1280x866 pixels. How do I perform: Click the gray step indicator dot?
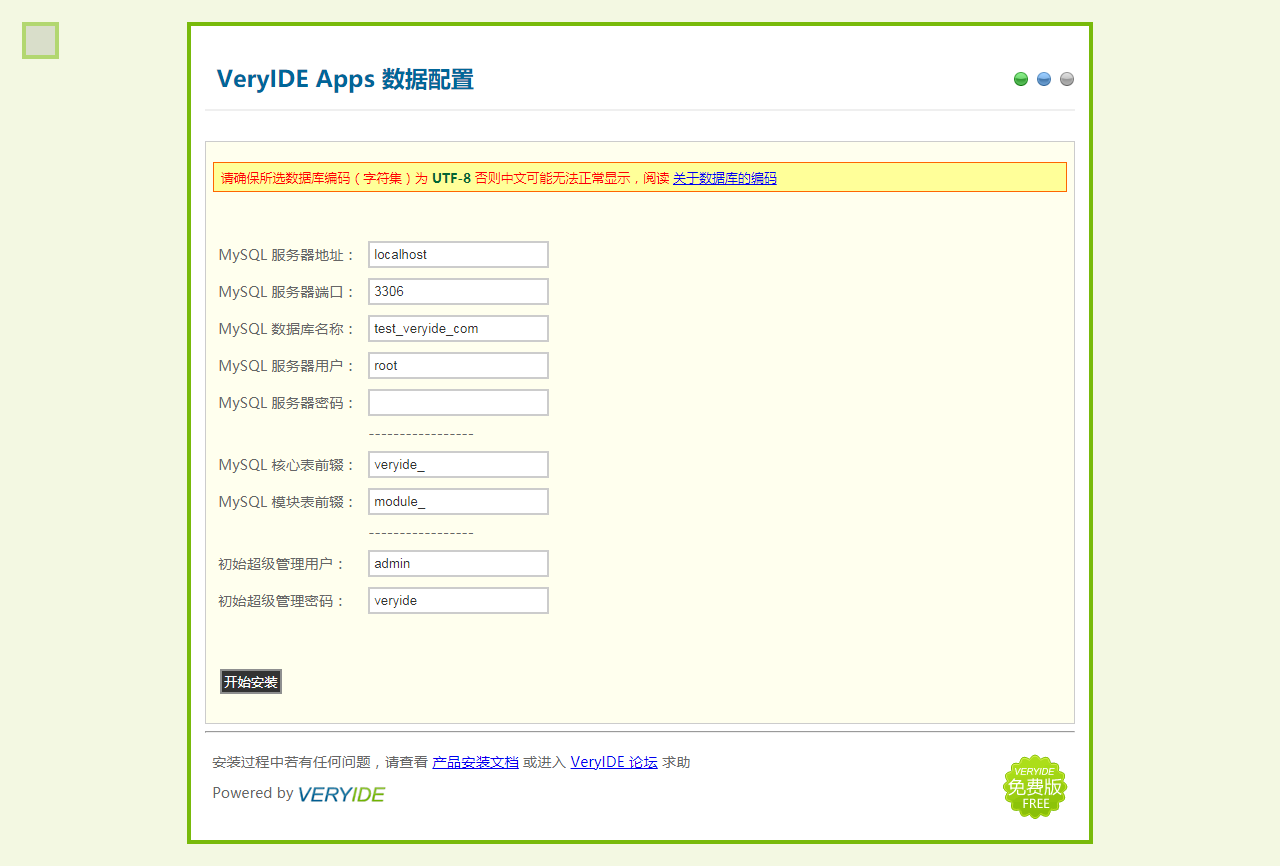(x=1067, y=79)
